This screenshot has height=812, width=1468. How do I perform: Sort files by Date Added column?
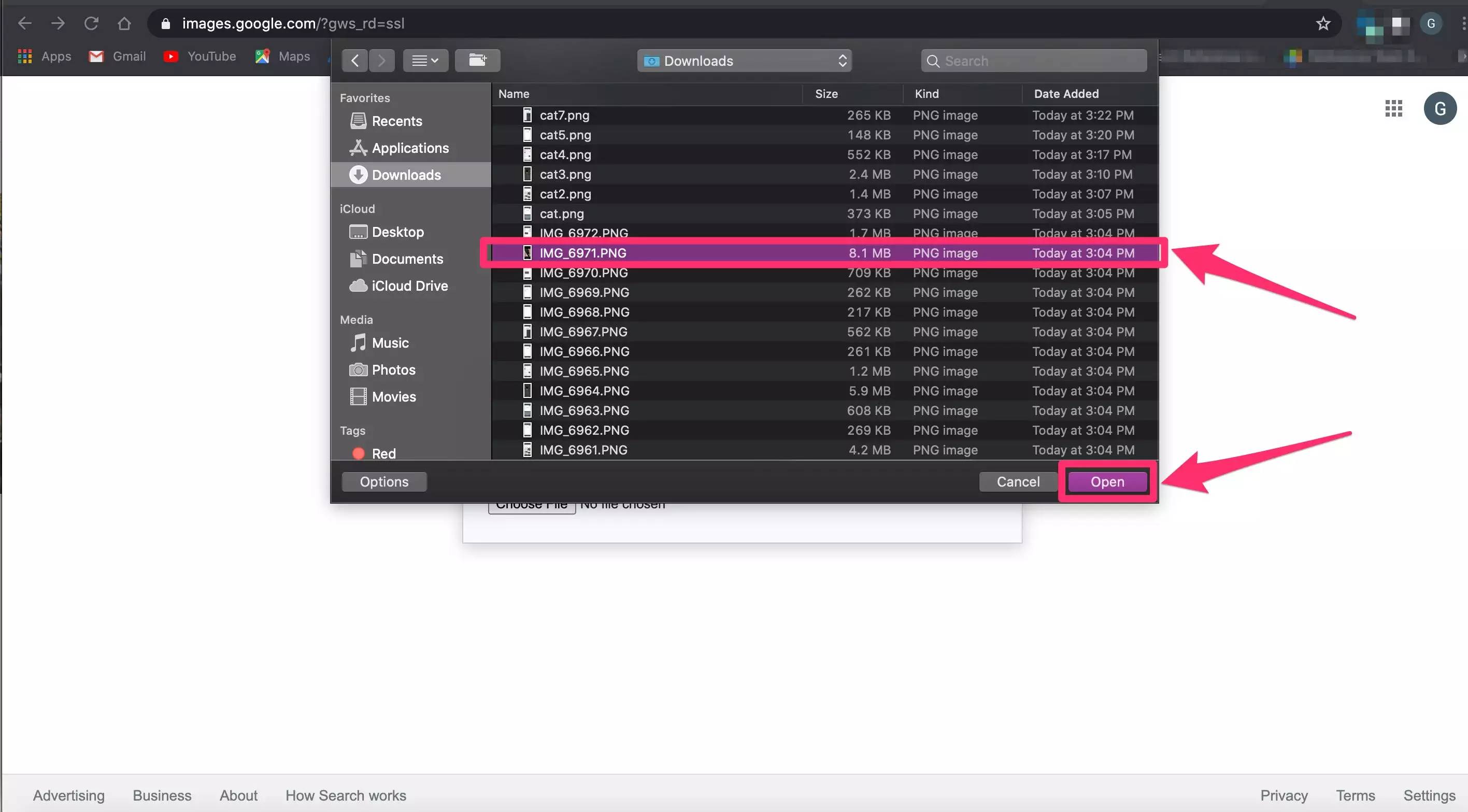pos(1066,94)
